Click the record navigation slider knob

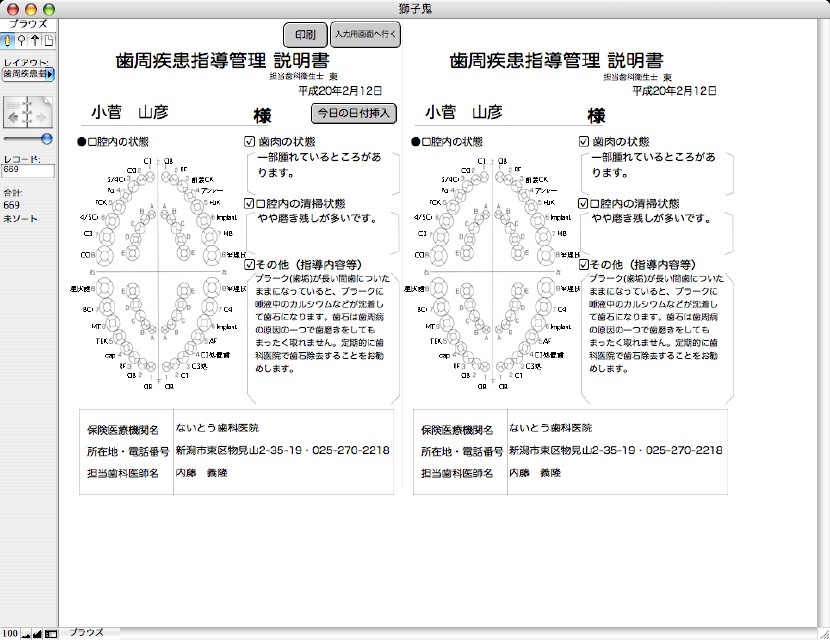click(x=47, y=139)
